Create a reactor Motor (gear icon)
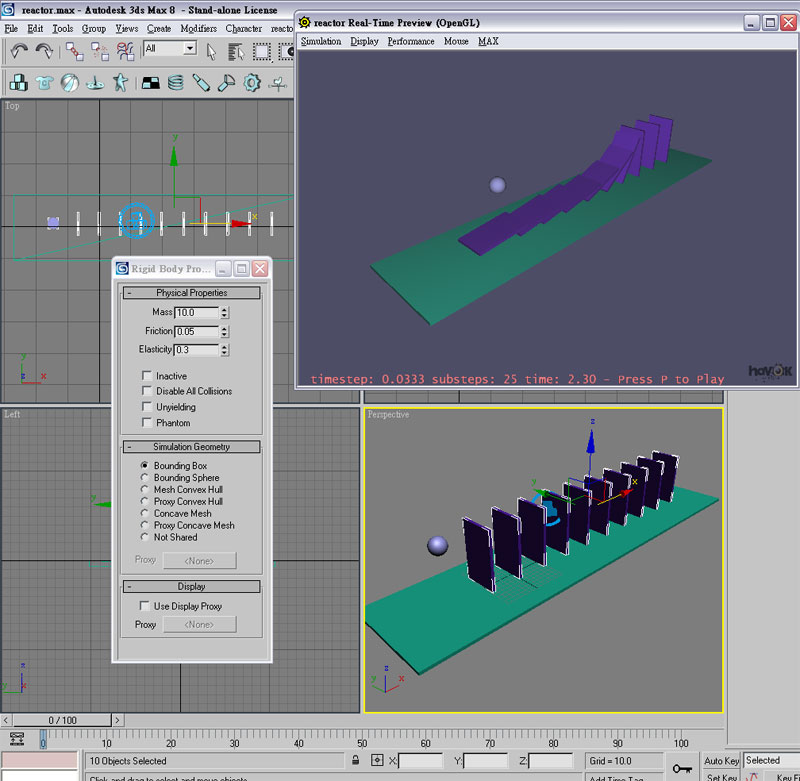 252,83
